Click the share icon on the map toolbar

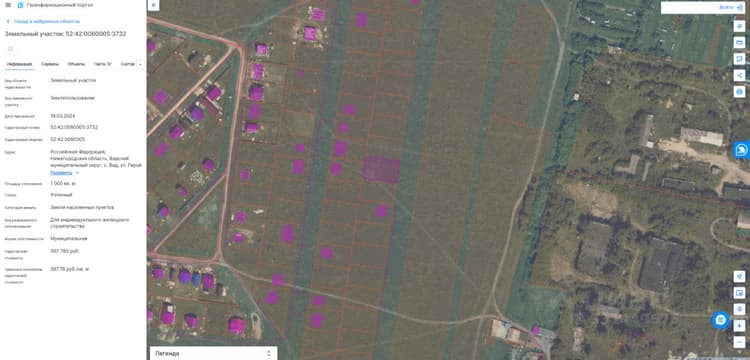click(x=739, y=75)
